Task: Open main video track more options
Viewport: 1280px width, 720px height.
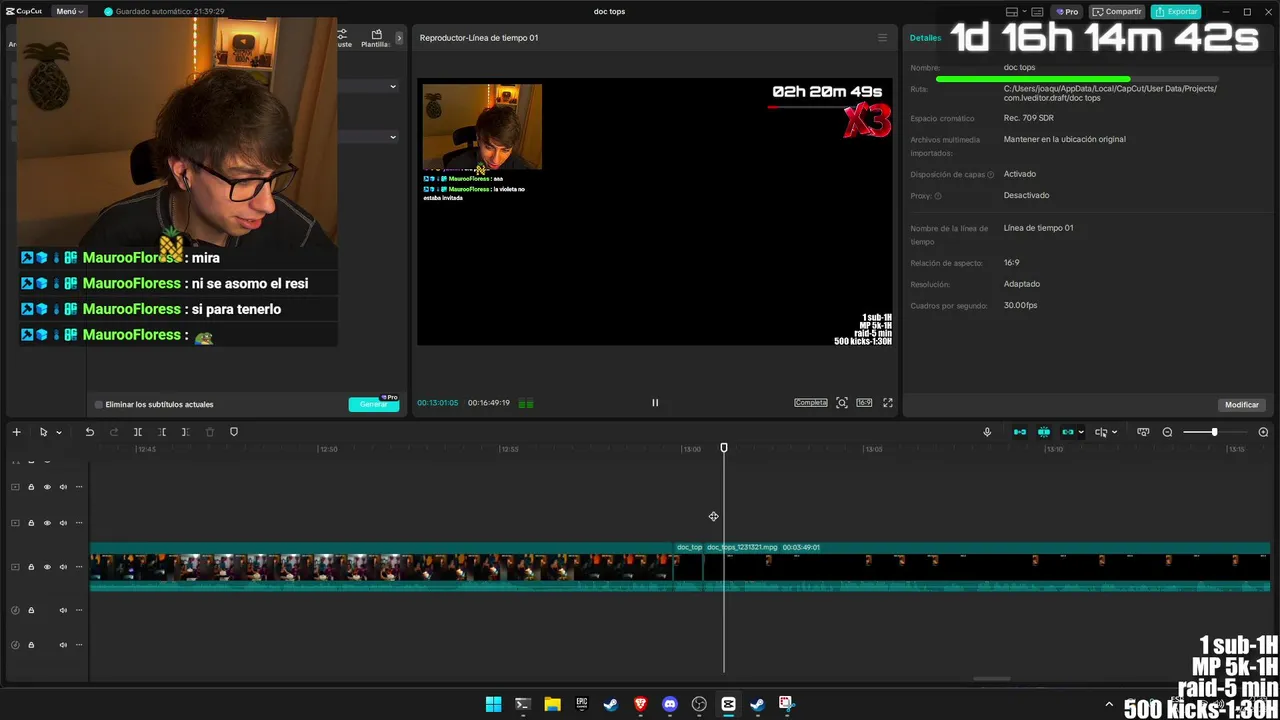Action: pos(79,567)
